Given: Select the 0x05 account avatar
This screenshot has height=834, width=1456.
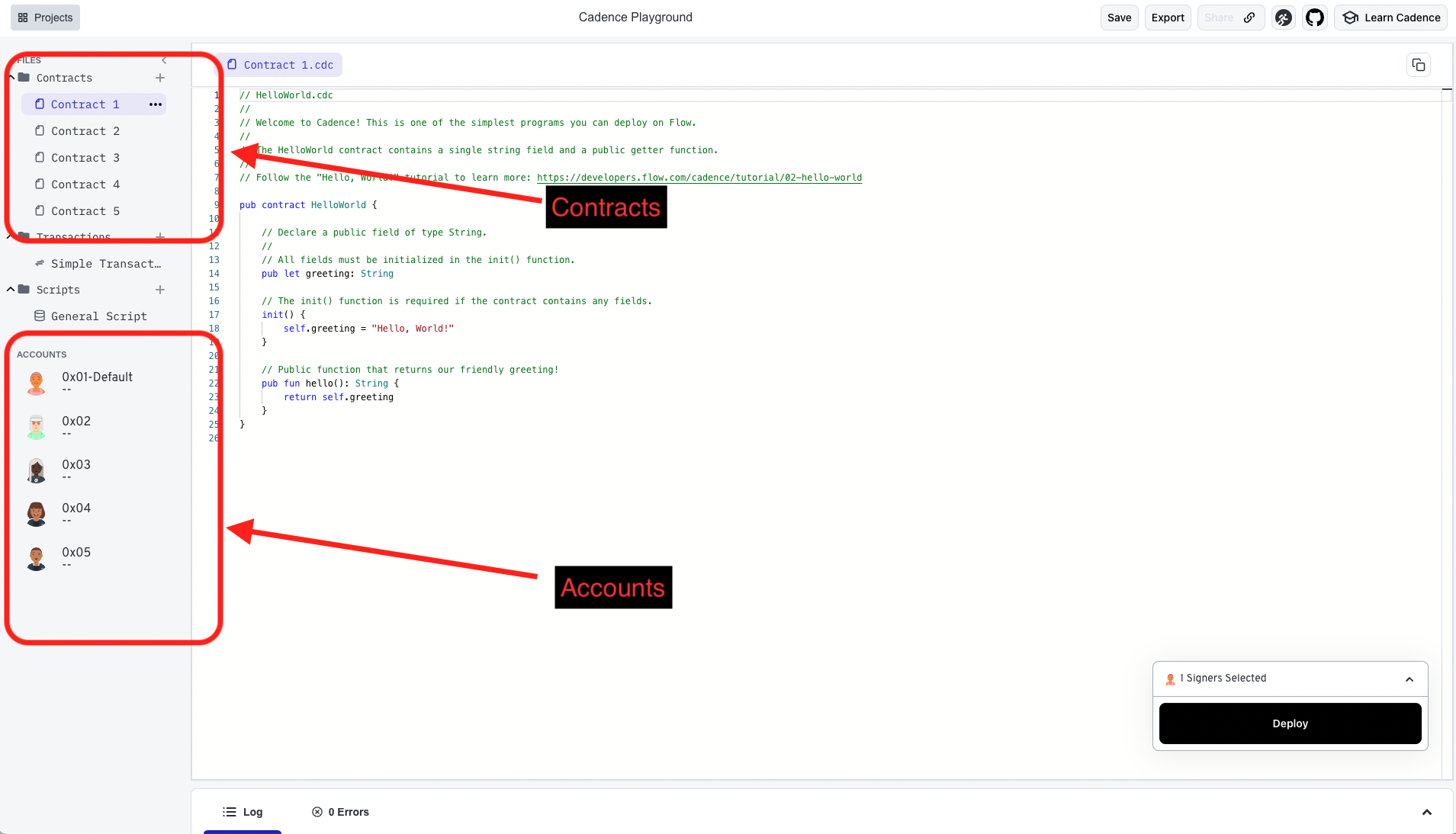Looking at the screenshot, I should tap(36, 558).
